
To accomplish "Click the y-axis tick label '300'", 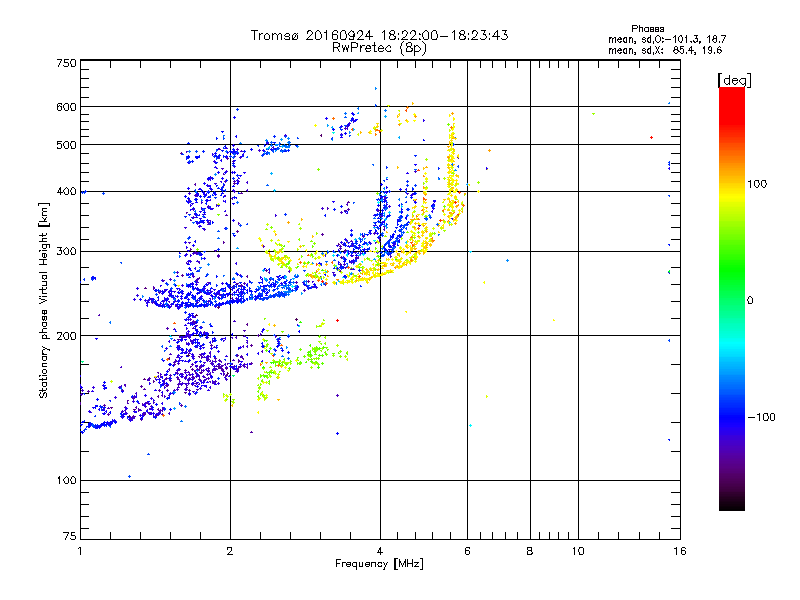I will tap(66, 251).
